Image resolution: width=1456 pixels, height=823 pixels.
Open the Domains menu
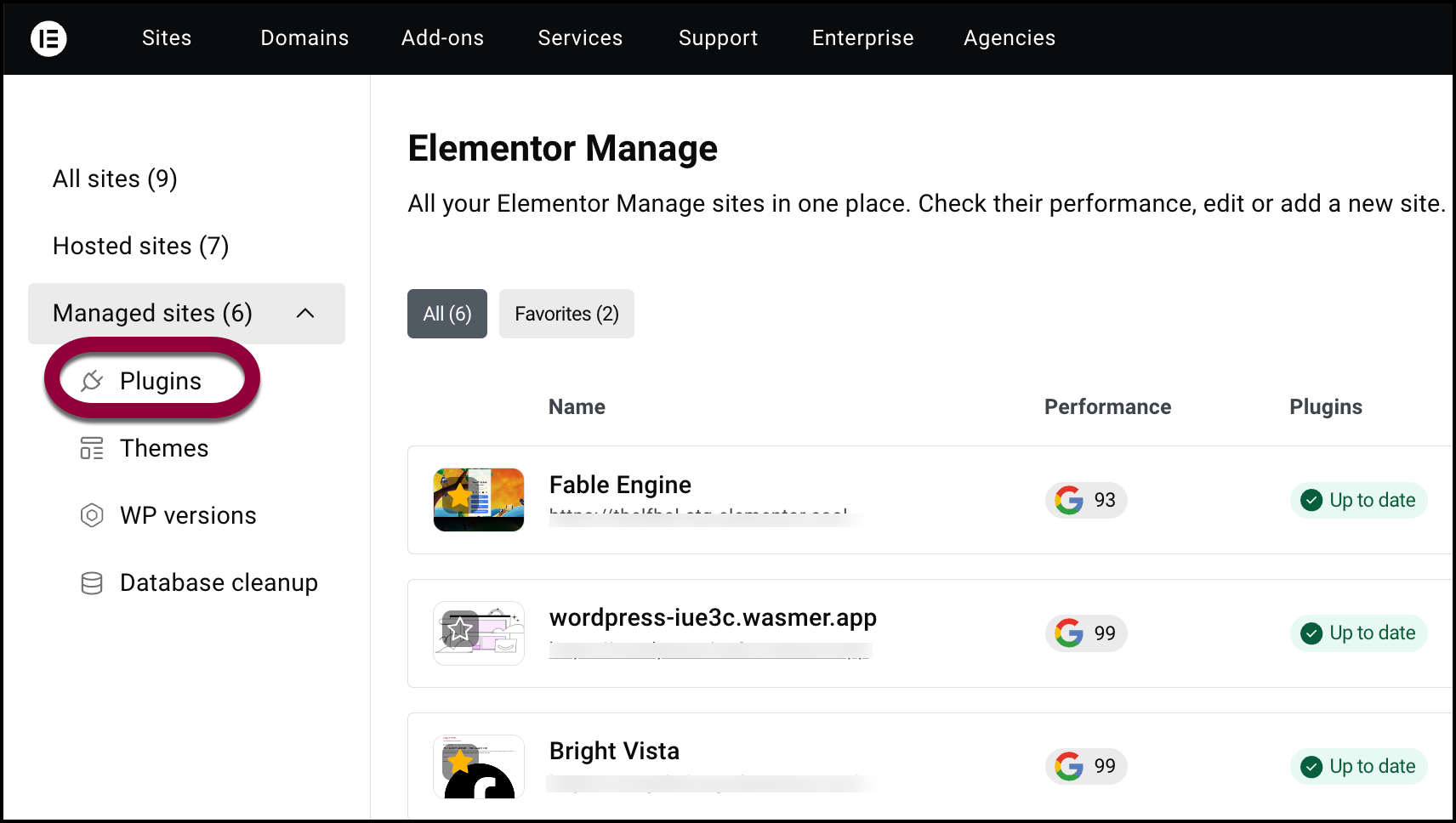pos(304,37)
